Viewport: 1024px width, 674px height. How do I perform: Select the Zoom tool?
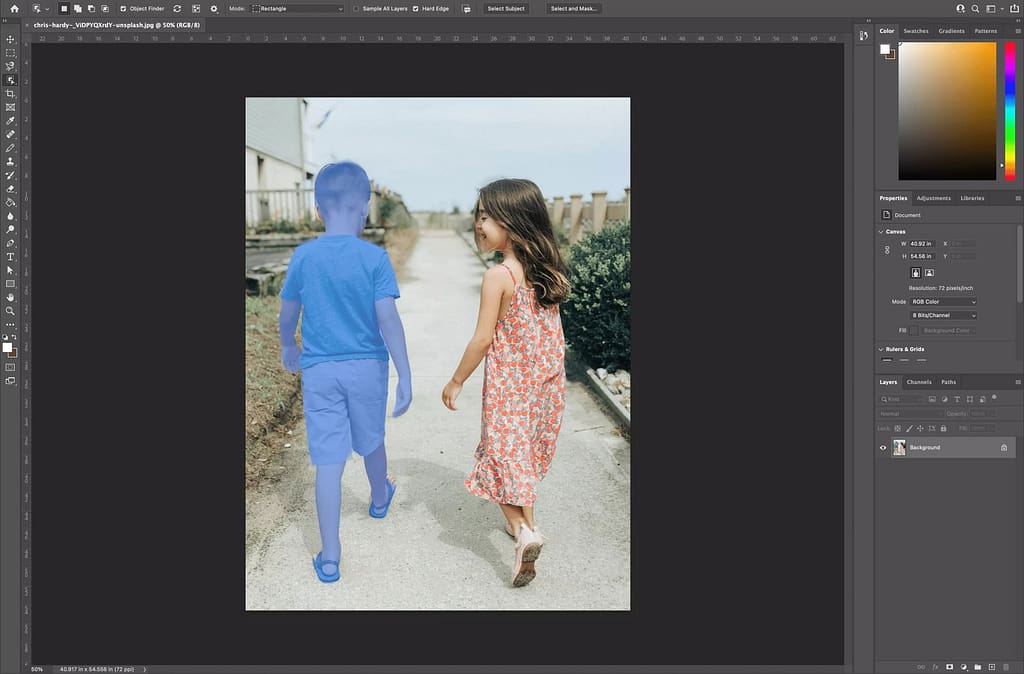(x=10, y=311)
